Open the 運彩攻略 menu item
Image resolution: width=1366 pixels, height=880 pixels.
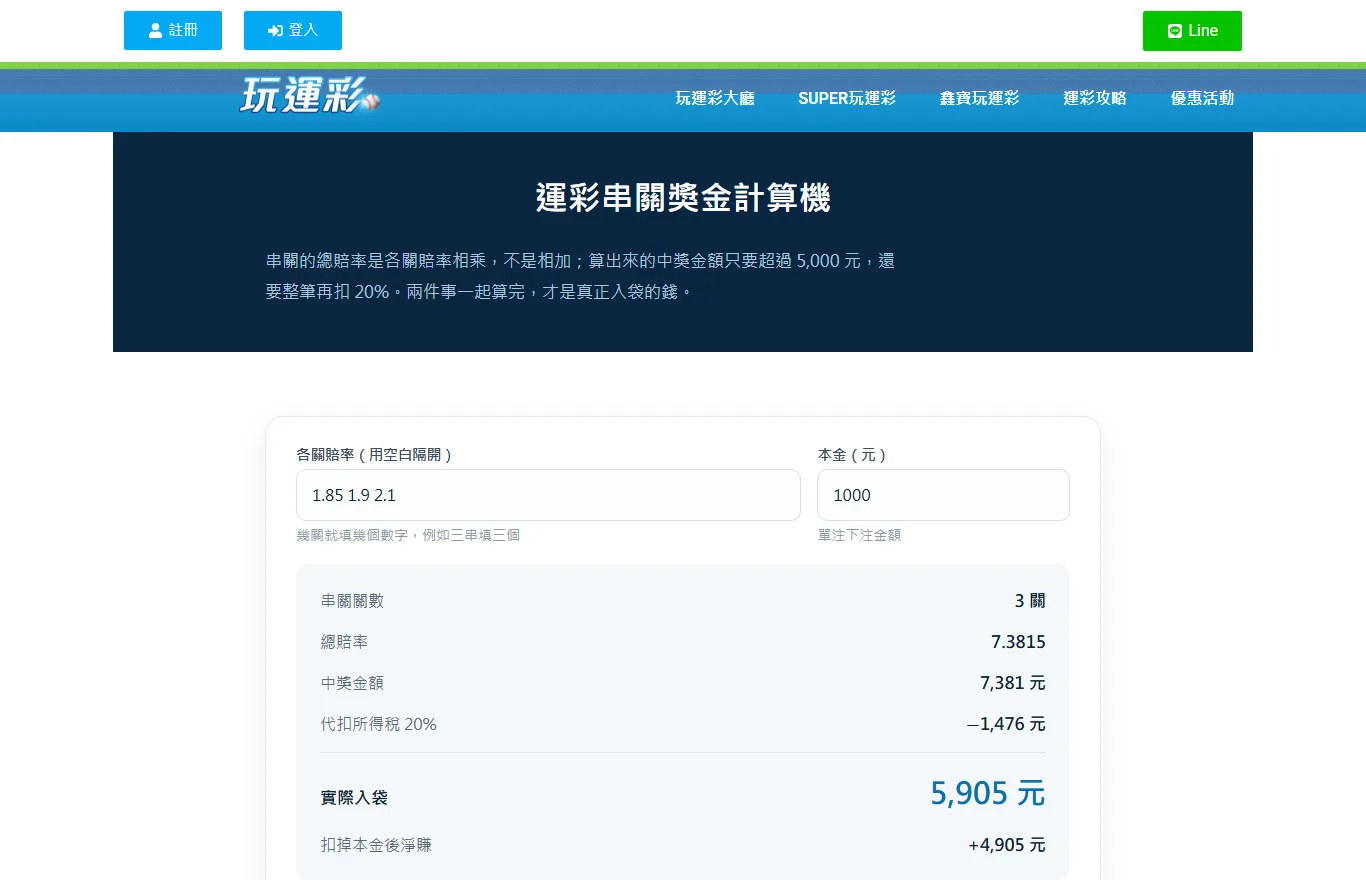pyautogui.click(x=1095, y=98)
